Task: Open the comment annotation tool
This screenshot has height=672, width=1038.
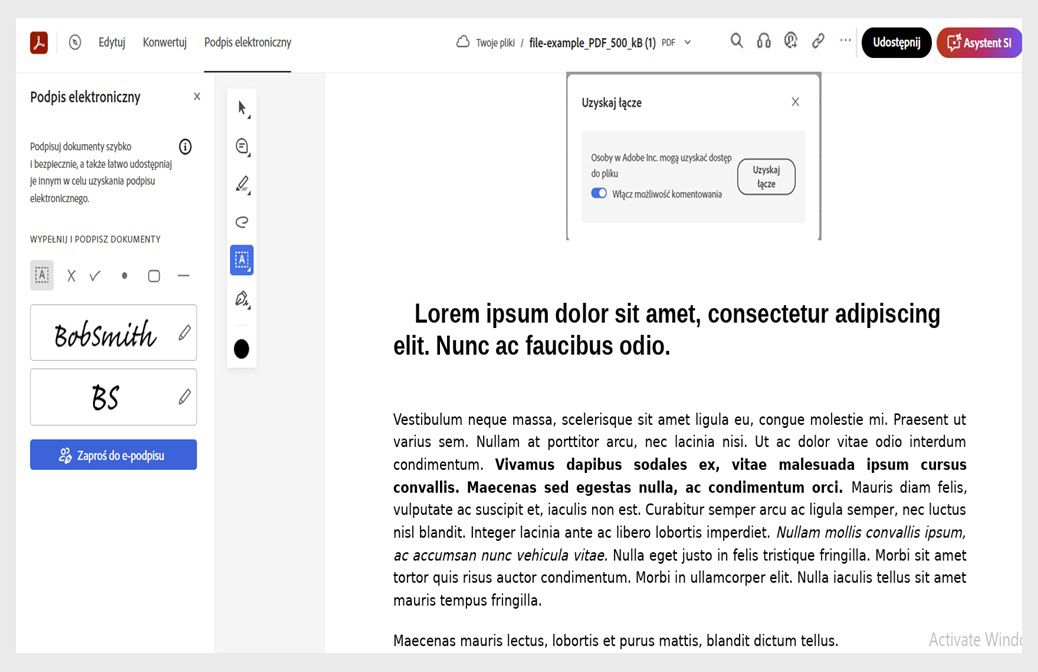Action: point(241,145)
